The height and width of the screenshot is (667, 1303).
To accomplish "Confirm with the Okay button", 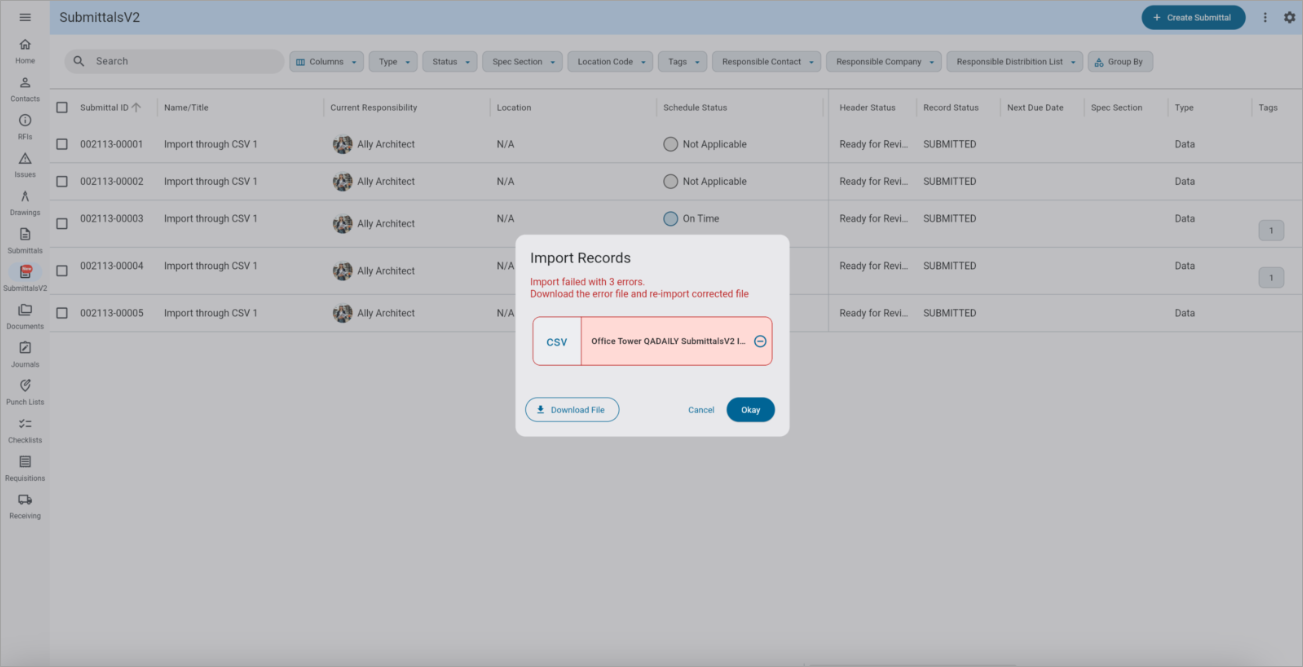I will (751, 410).
